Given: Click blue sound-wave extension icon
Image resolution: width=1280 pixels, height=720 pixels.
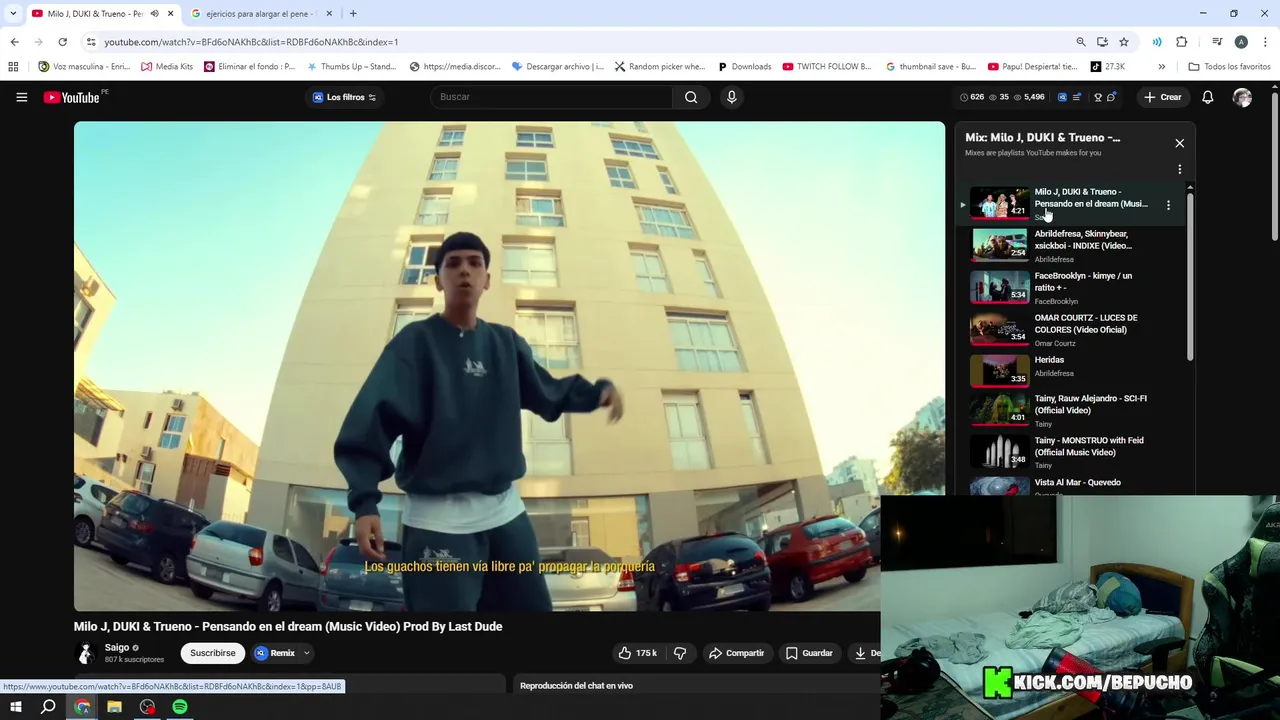Looking at the screenshot, I should click(x=1157, y=42).
